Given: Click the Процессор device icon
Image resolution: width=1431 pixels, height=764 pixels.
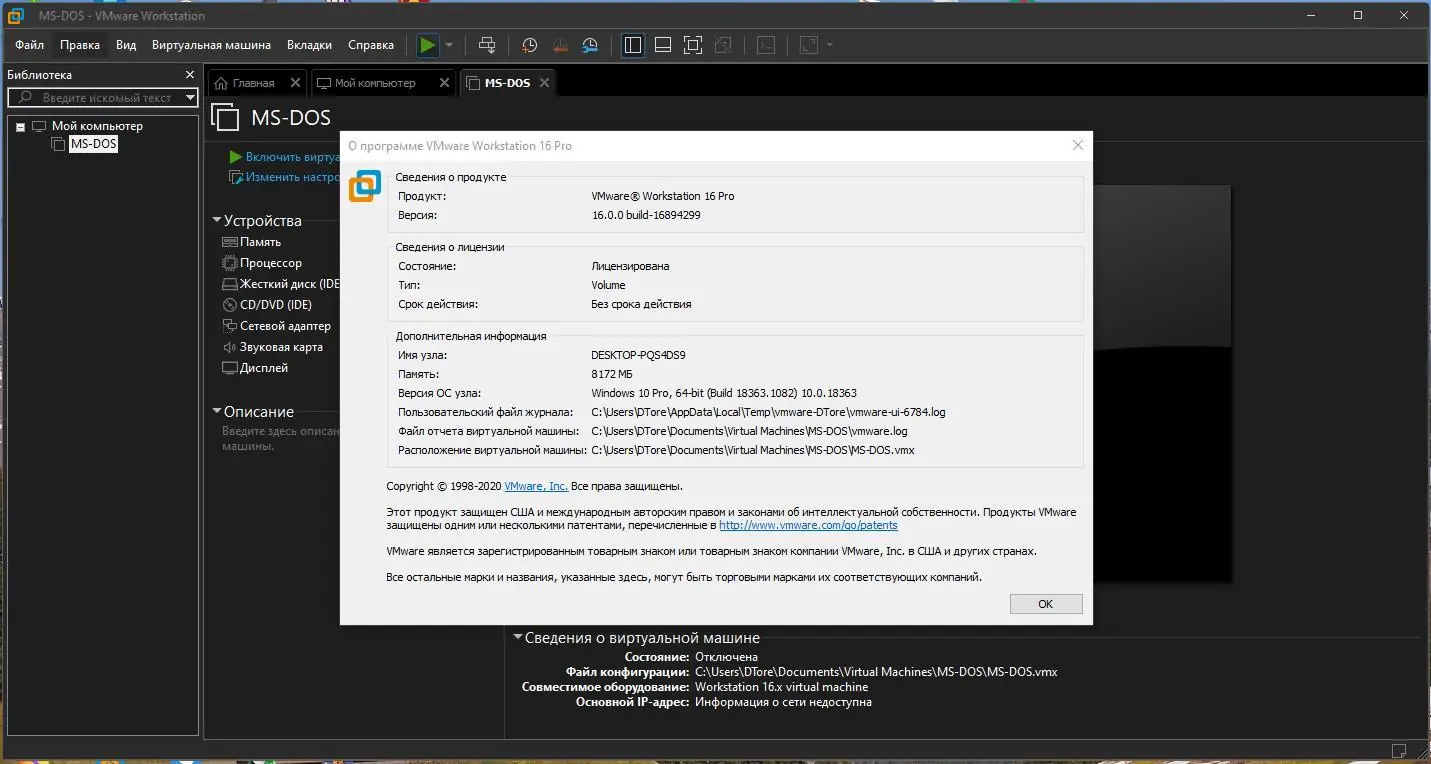Looking at the screenshot, I should [230, 263].
